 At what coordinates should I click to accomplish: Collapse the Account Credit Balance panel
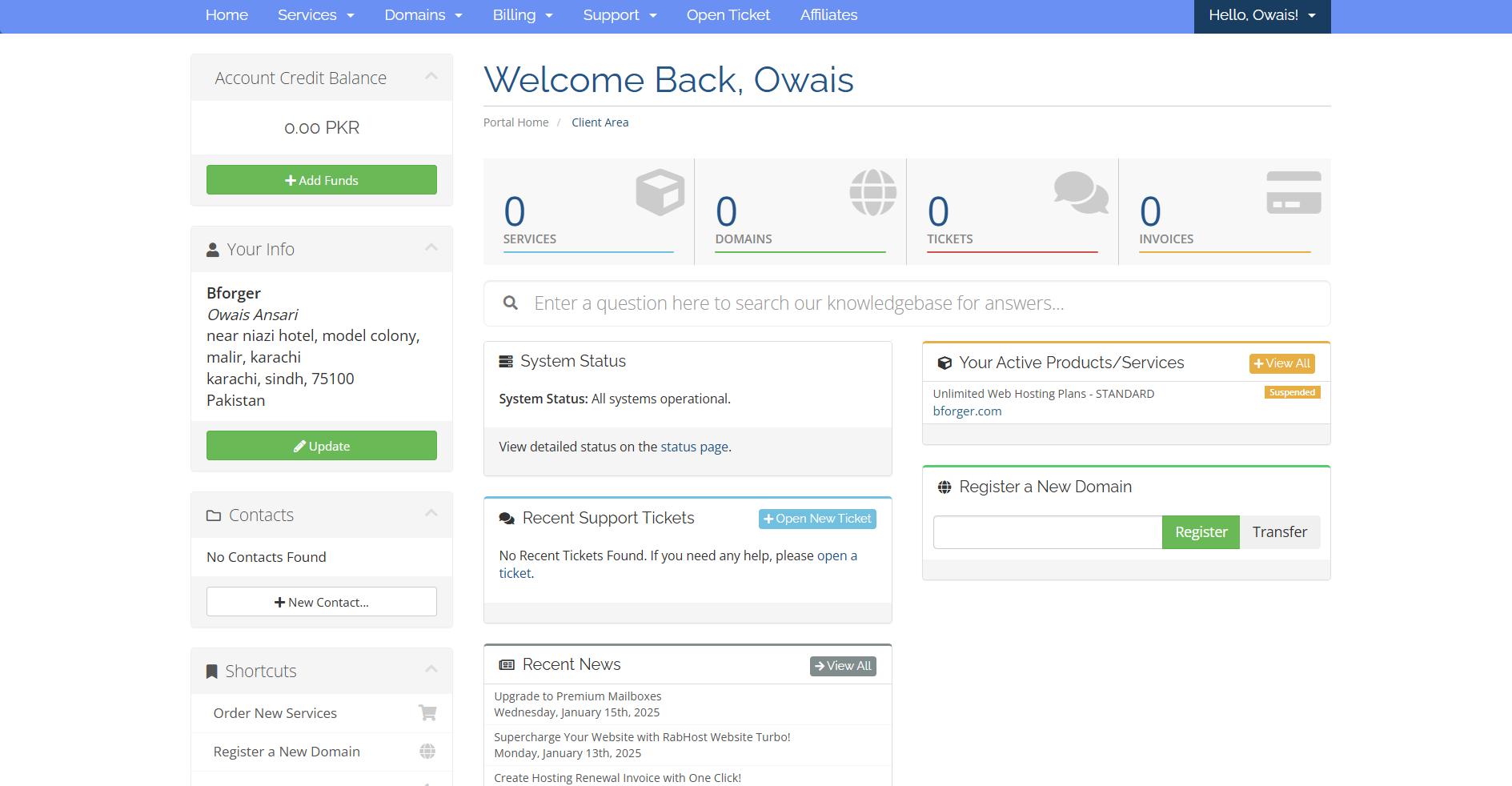(431, 77)
